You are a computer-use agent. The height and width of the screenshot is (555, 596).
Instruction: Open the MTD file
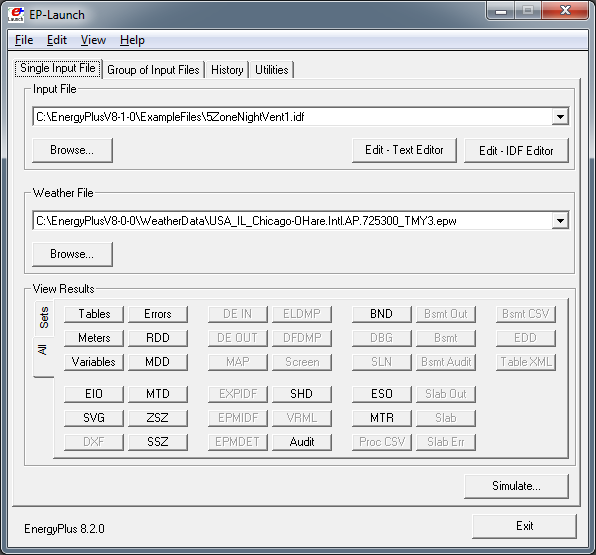click(158, 394)
